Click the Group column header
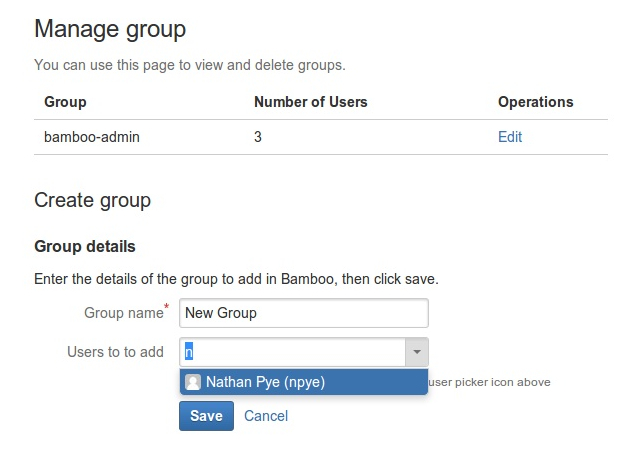This screenshot has width=639, height=454. pyautogui.click(x=65, y=102)
